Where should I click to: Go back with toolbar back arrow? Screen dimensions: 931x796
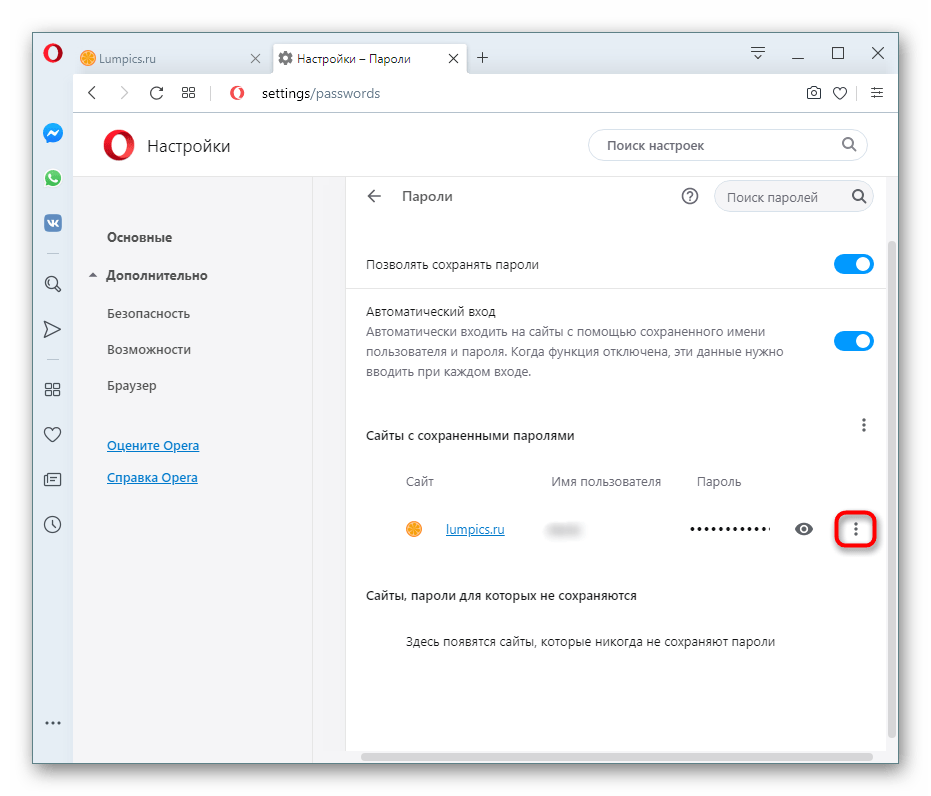(x=92, y=93)
